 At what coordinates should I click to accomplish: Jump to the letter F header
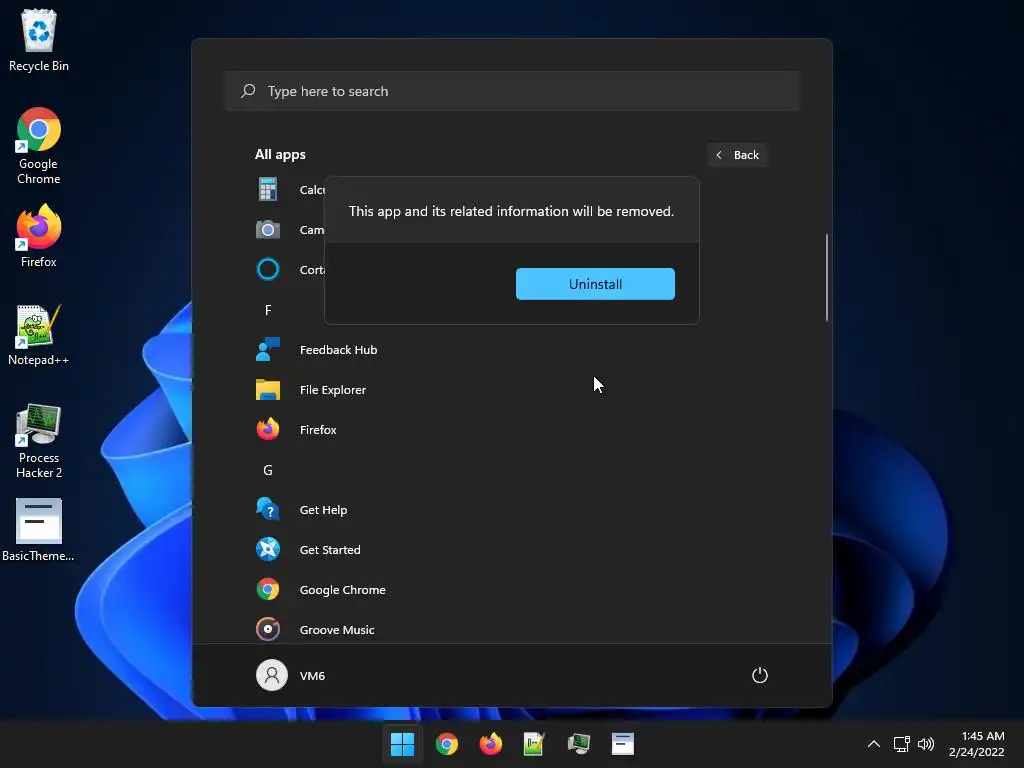[268, 310]
